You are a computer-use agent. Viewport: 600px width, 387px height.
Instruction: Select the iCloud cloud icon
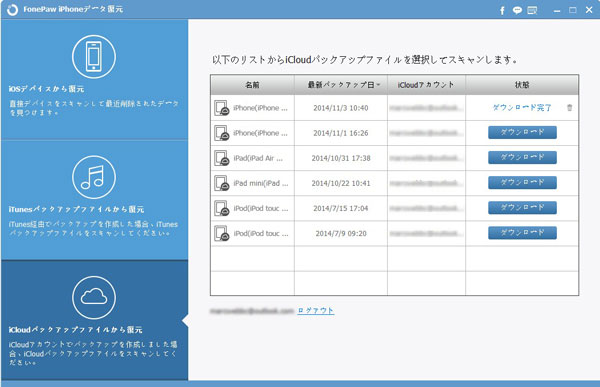tap(94, 297)
